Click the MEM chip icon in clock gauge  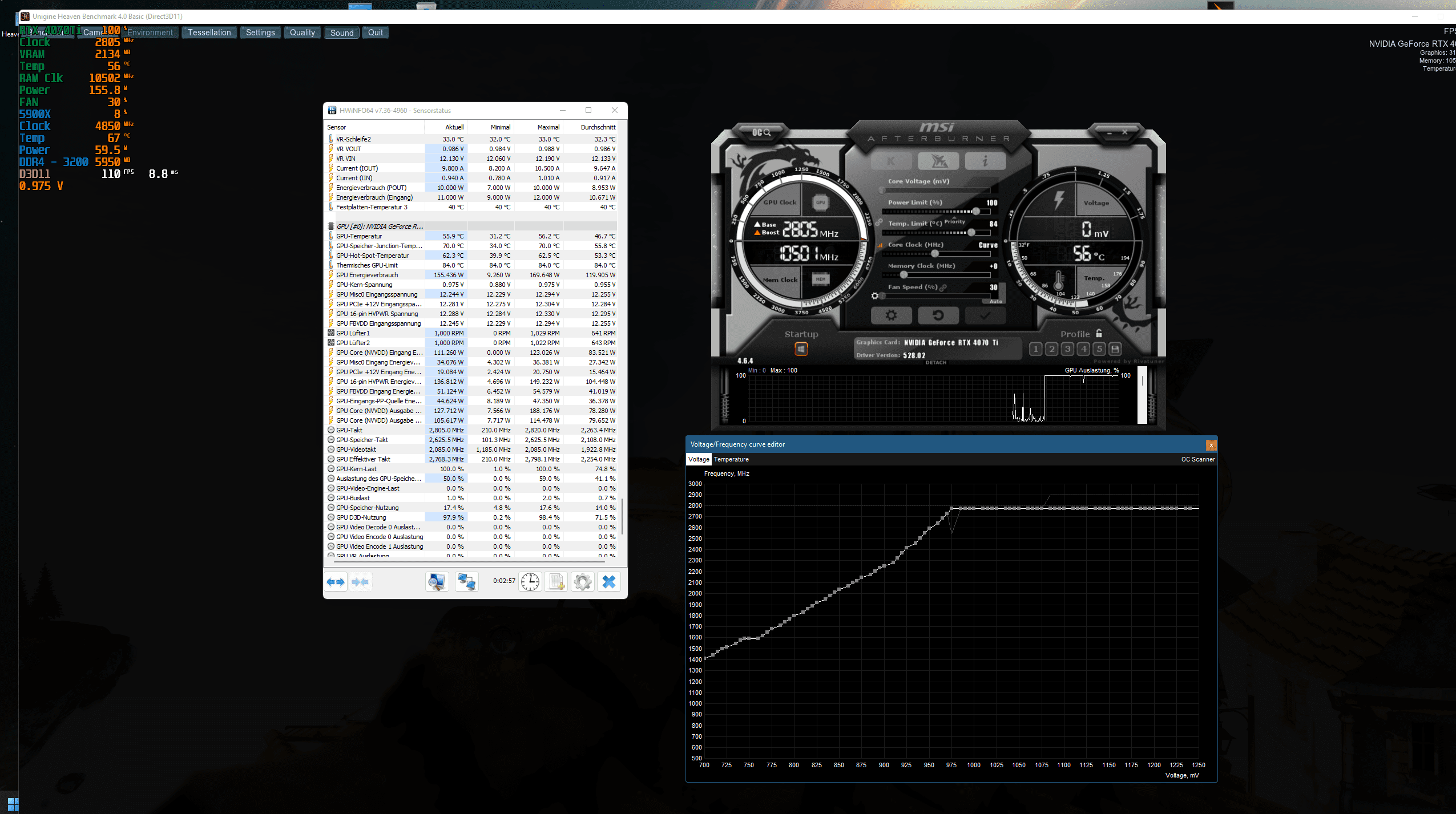pos(820,279)
